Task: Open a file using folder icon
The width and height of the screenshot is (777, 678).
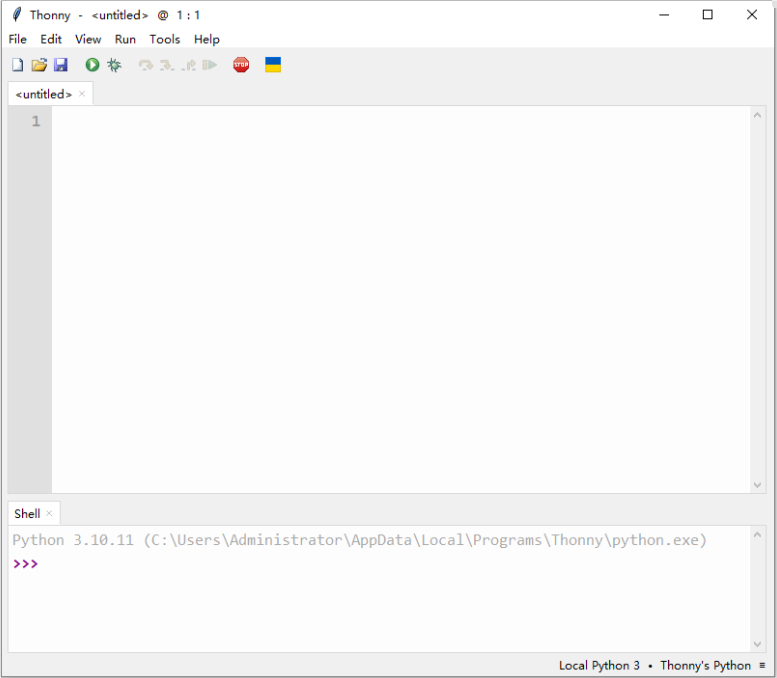Action: [39, 65]
